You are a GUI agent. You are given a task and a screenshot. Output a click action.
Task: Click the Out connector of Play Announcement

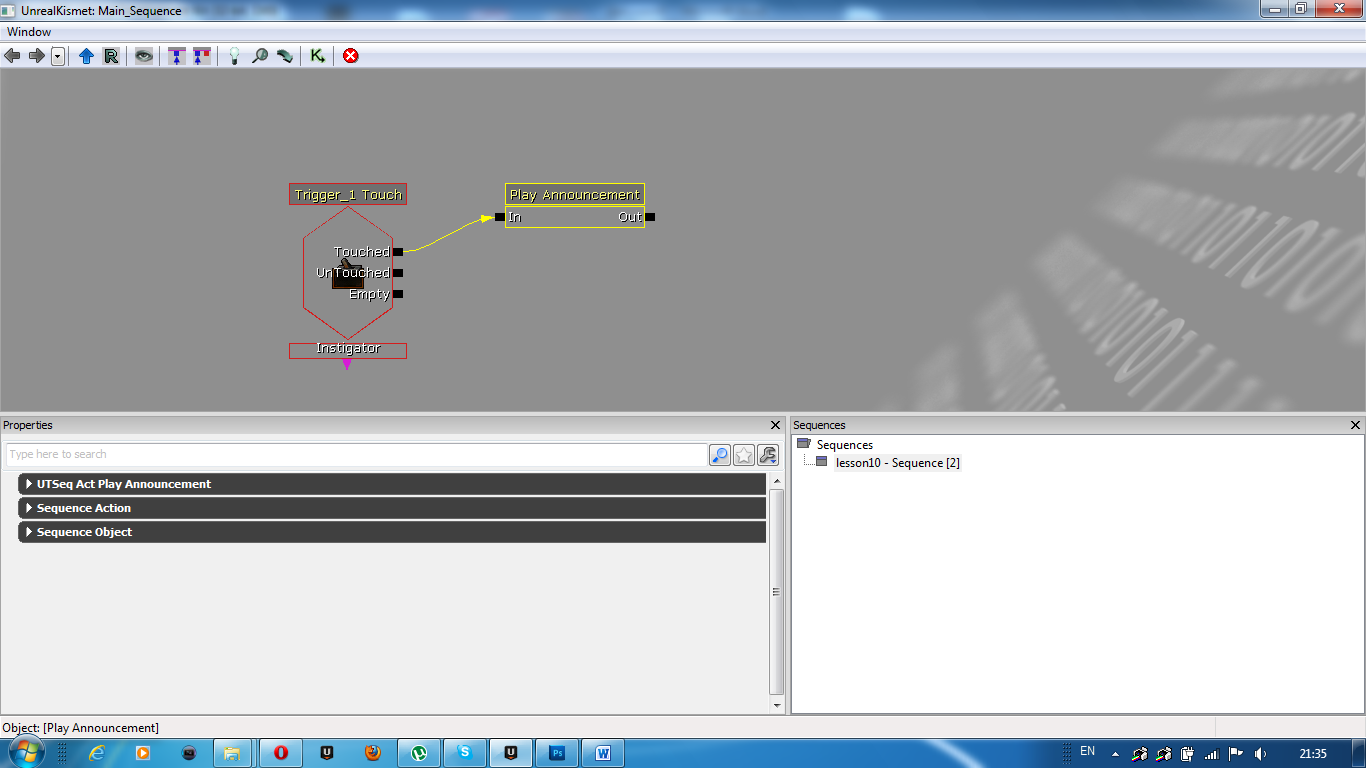[650, 217]
